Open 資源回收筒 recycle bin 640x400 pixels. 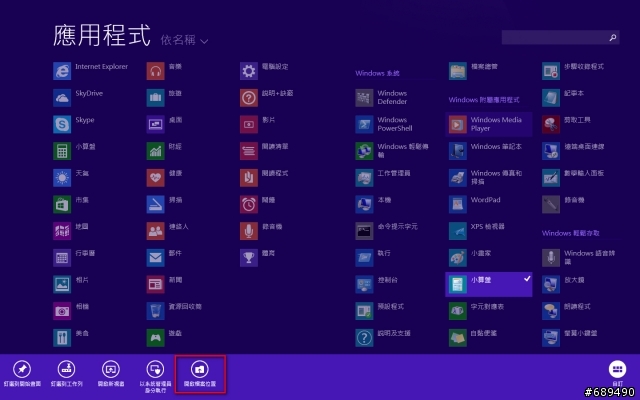coord(174,311)
